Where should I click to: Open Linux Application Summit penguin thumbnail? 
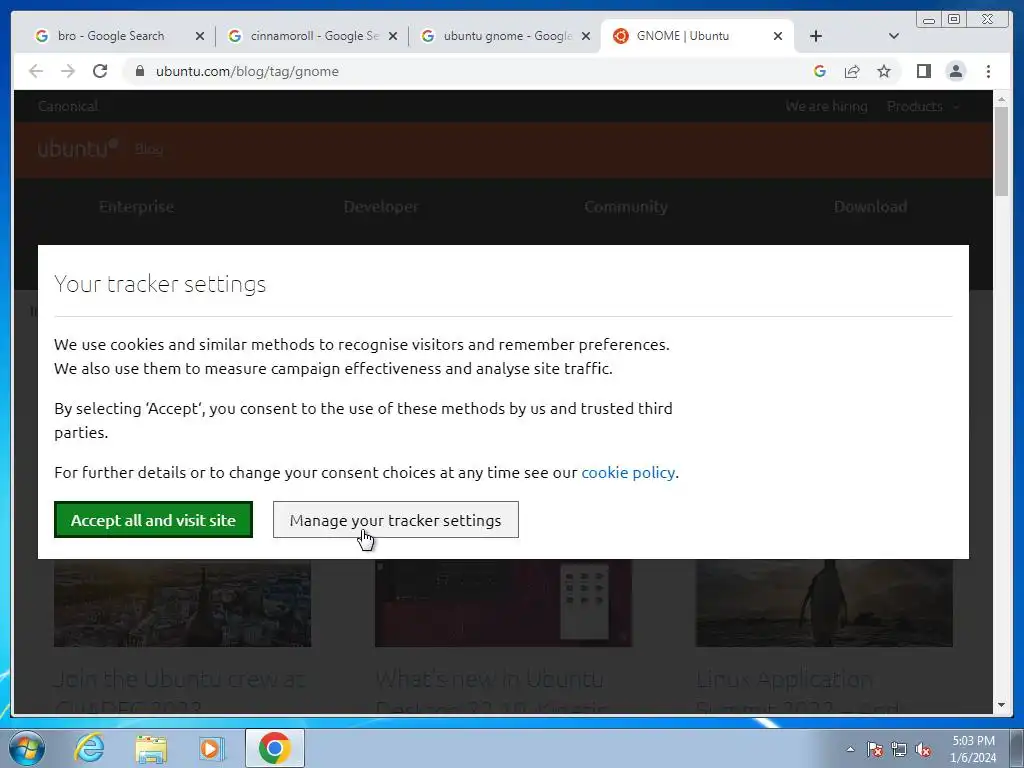click(x=824, y=603)
